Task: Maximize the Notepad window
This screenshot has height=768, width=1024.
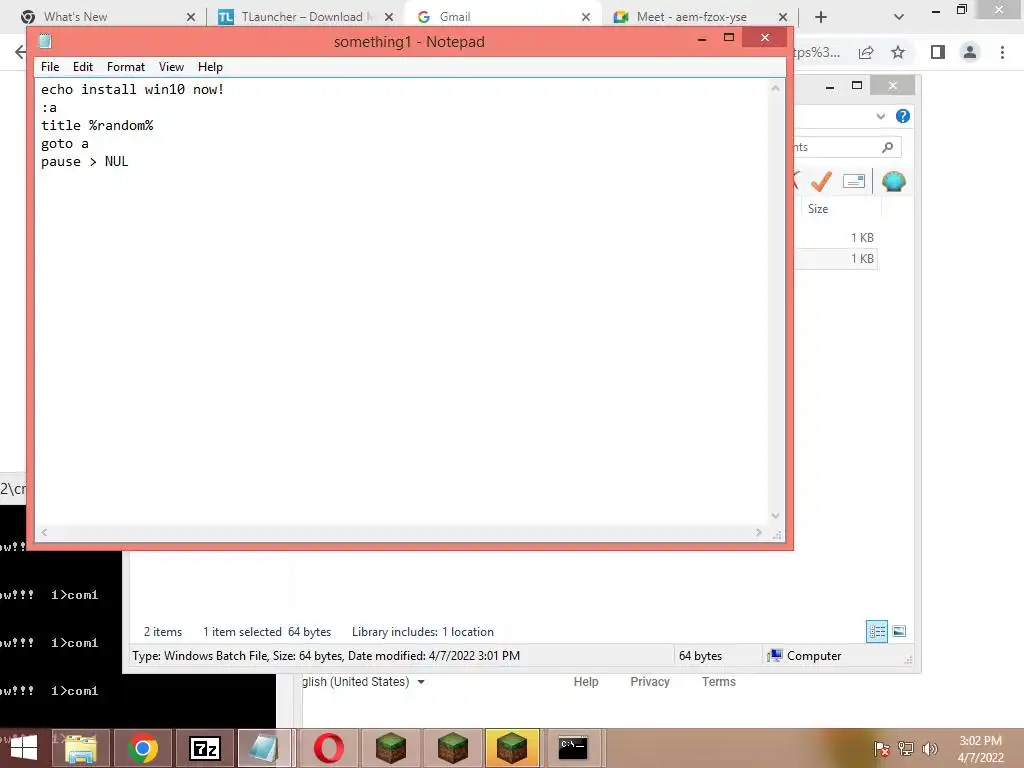Action: [x=729, y=38]
